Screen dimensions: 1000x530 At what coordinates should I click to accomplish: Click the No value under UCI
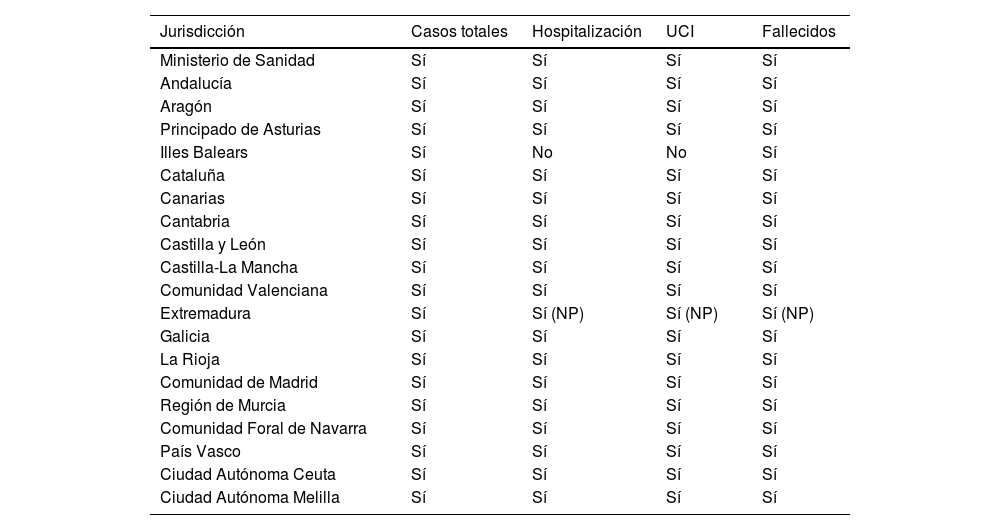pos(676,153)
